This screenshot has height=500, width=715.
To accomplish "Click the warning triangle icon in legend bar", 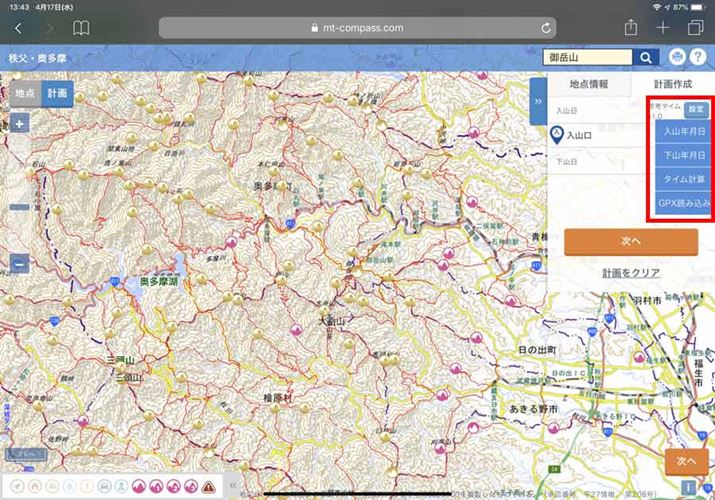I will [x=208, y=487].
